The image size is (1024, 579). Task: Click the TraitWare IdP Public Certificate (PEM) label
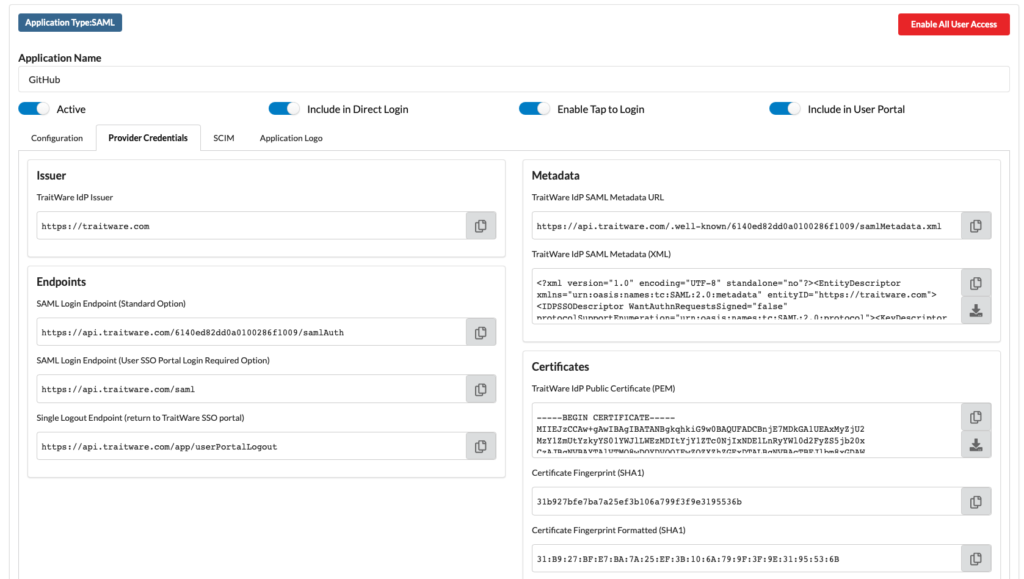pos(603,388)
